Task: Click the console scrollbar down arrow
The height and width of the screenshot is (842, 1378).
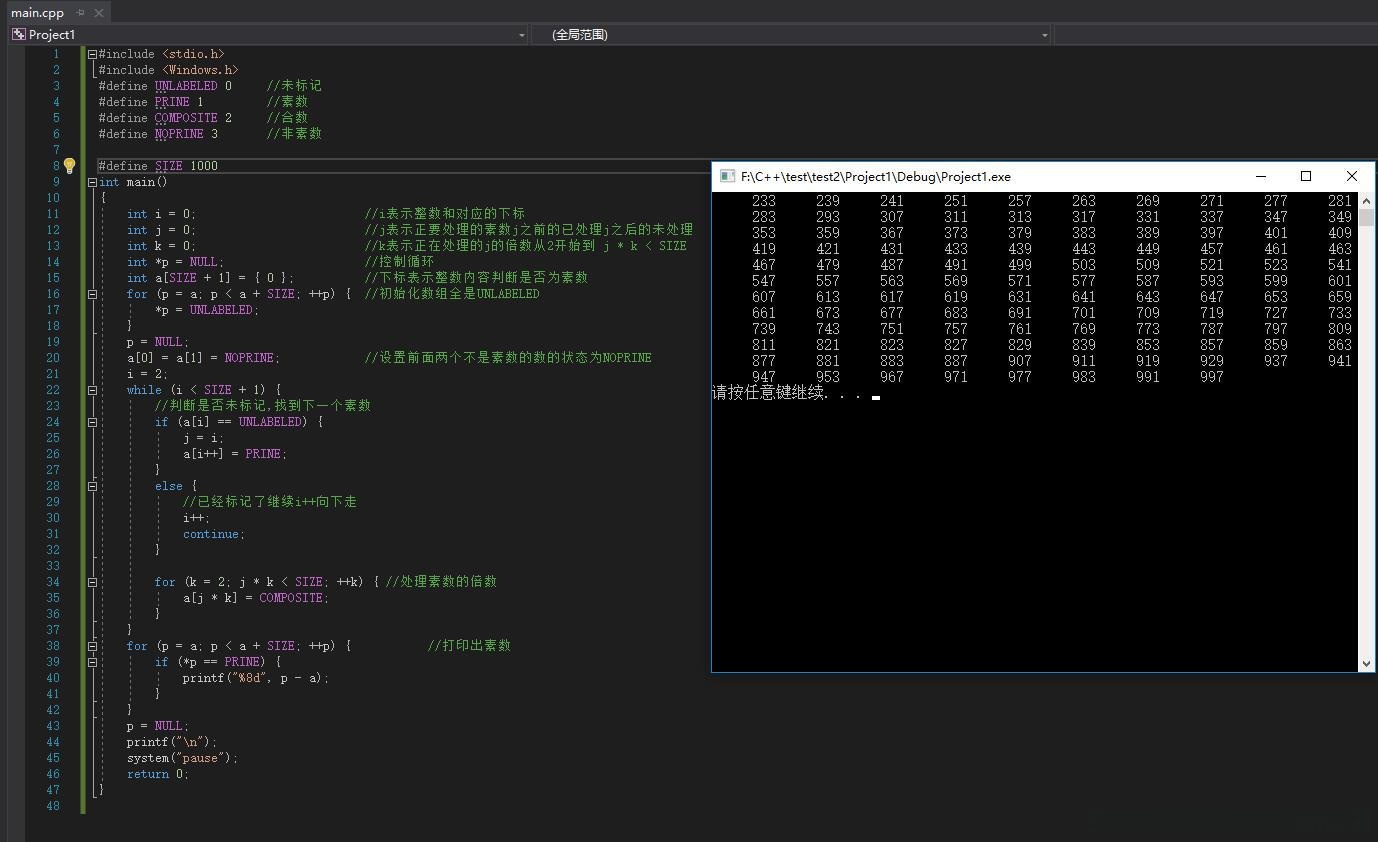Action: coord(1366,663)
